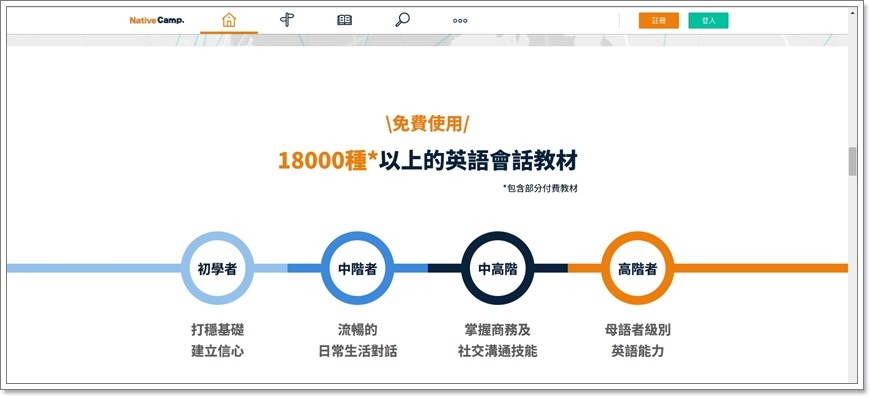The image size is (870, 396).
Task: Click the scrollbar up arrow
Action: click(x=852, y=12)
